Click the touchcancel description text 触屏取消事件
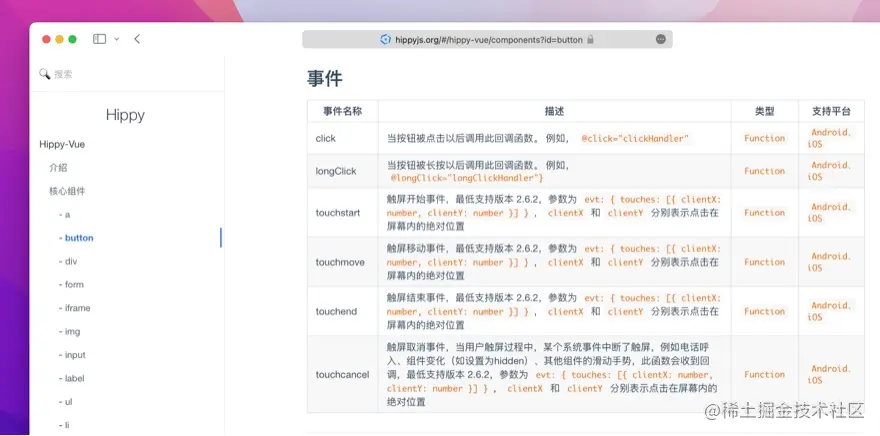 tap(417, 347)
